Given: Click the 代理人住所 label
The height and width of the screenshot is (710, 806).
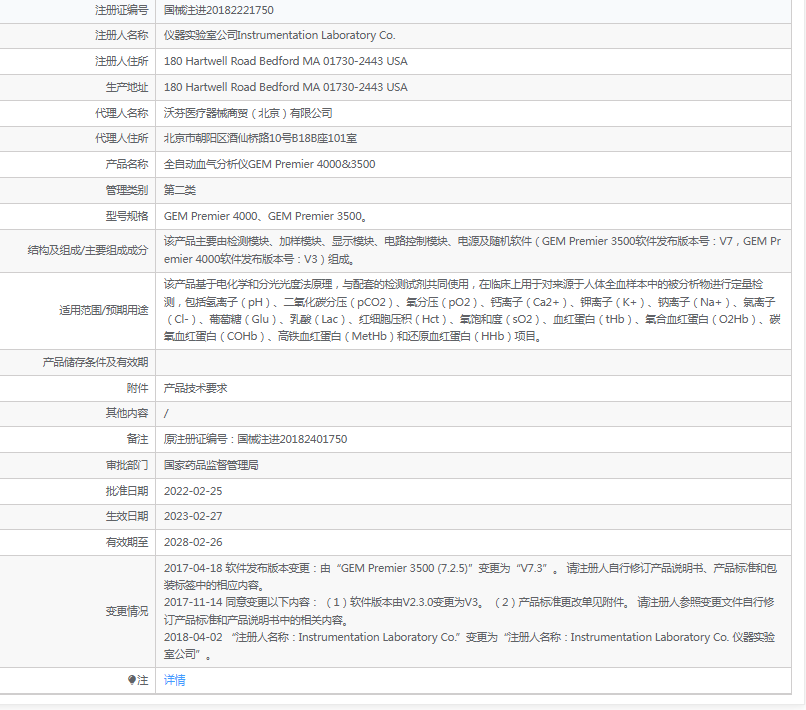Looking at the screenshot, I should pos(122,138).
